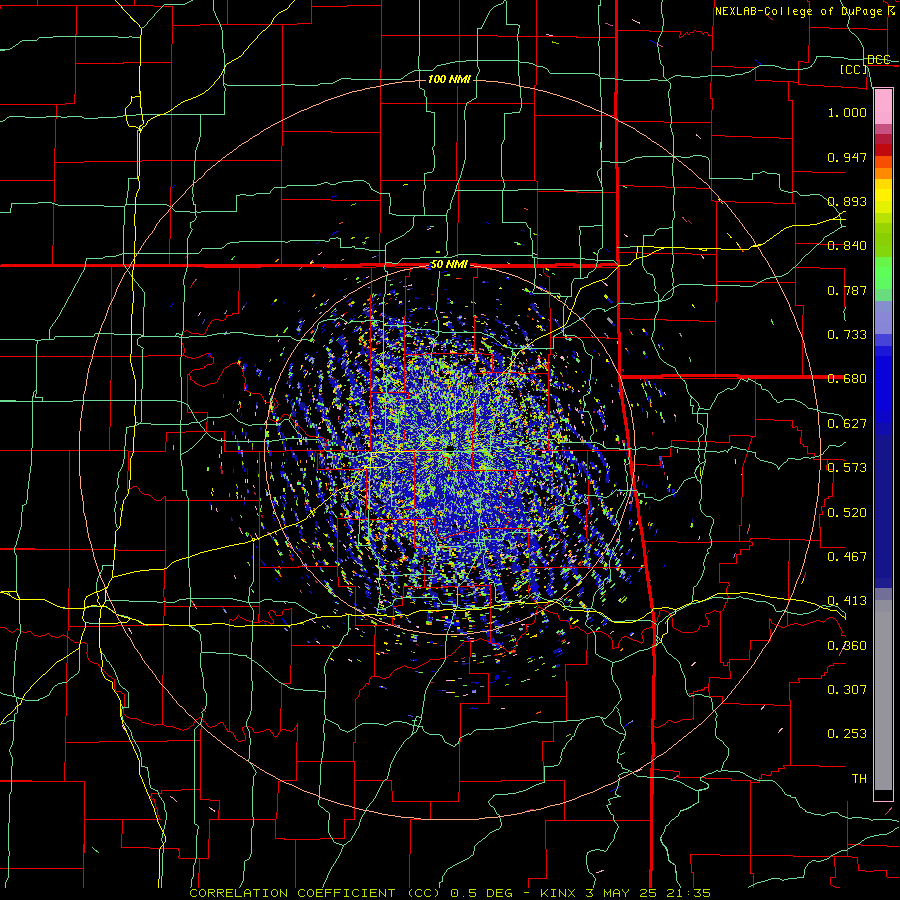Click the KINX radar site identifier
Image resolution: width=900 pixels, height=900 pixels.
[x=558, y=893]
